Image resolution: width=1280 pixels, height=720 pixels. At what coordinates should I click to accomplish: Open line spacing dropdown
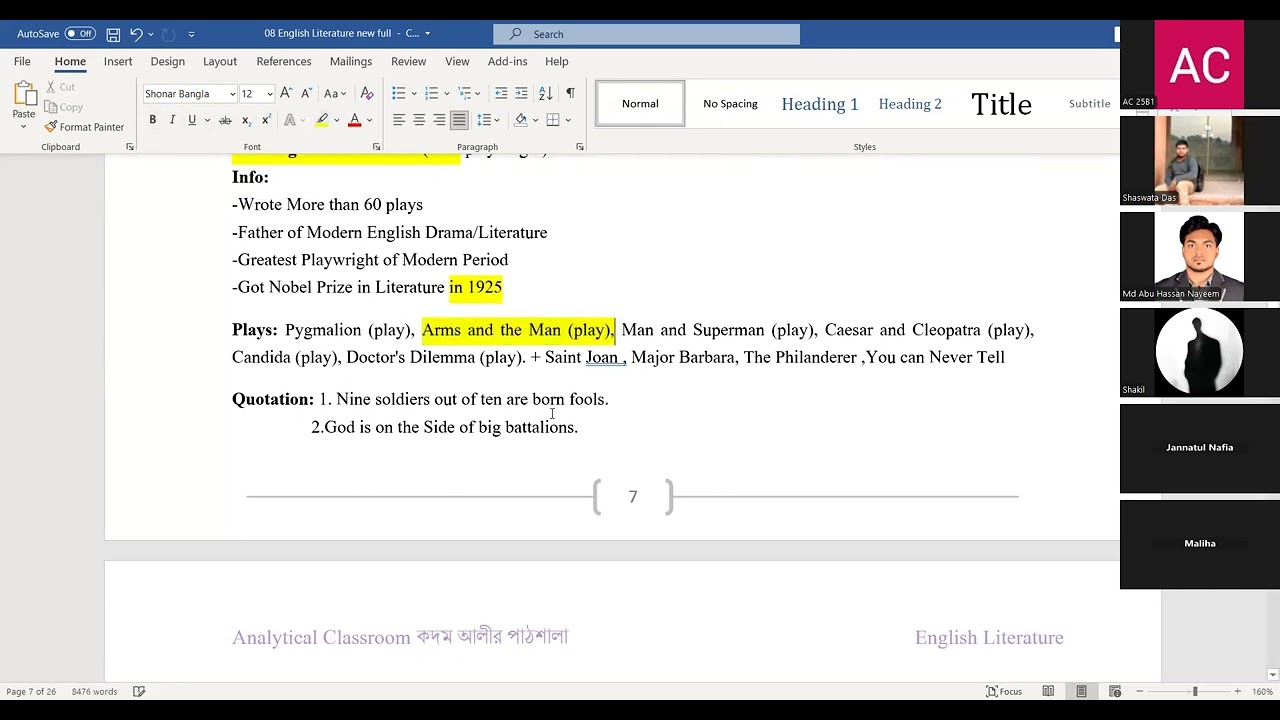tap(488, 120)
